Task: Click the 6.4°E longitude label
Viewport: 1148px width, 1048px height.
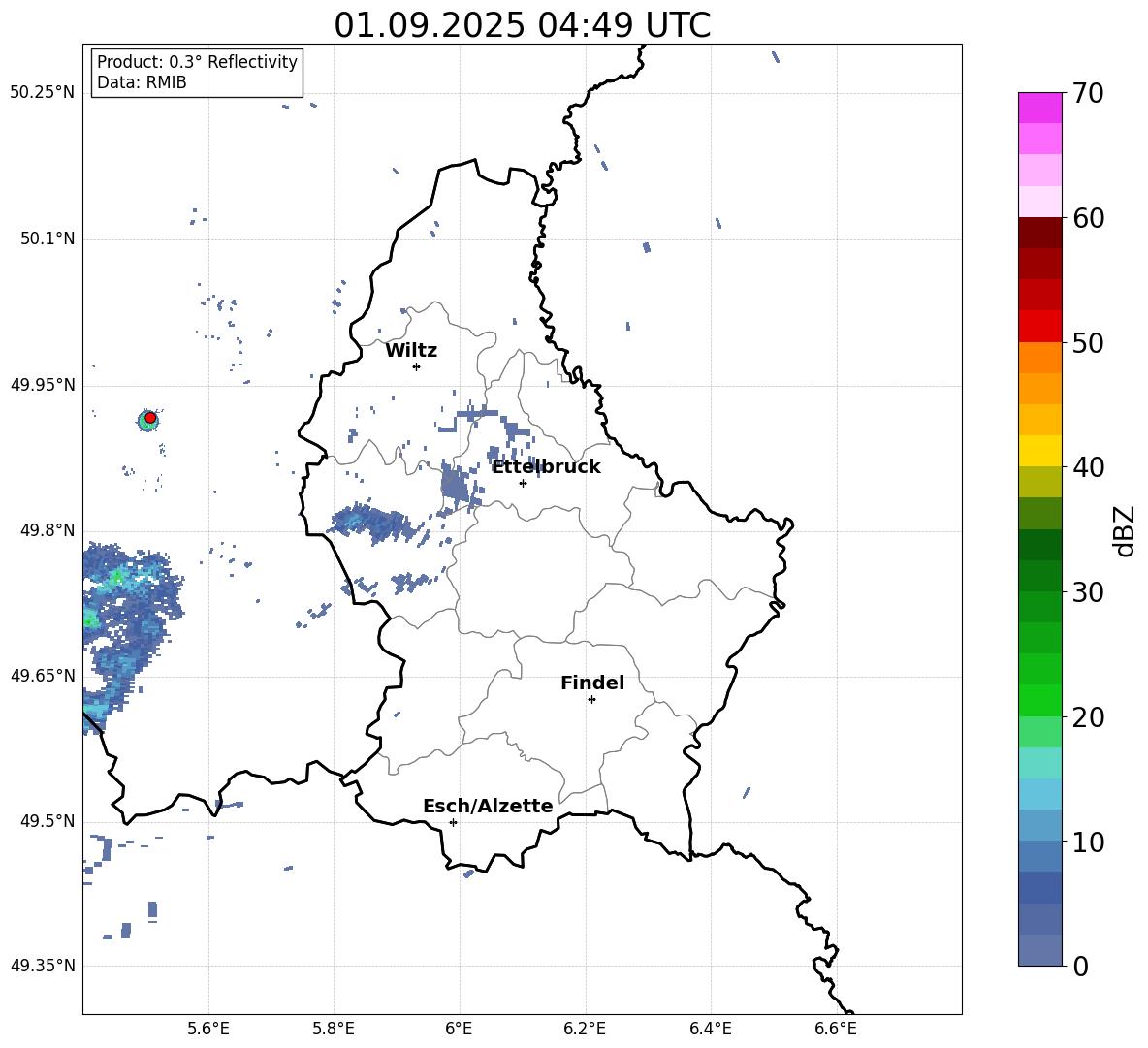Action: point(710,1029)
